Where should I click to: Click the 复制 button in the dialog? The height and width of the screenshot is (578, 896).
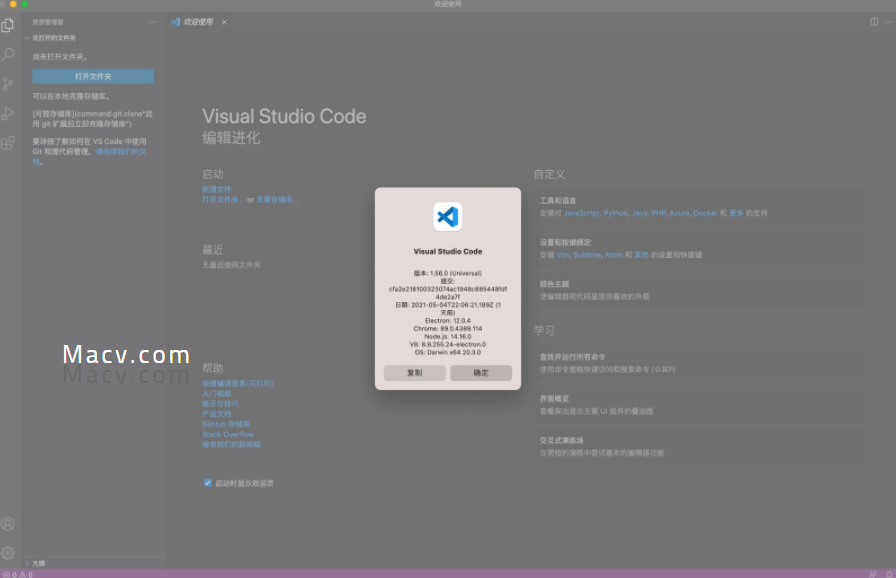pyautogui.click(x=415, y=373)
